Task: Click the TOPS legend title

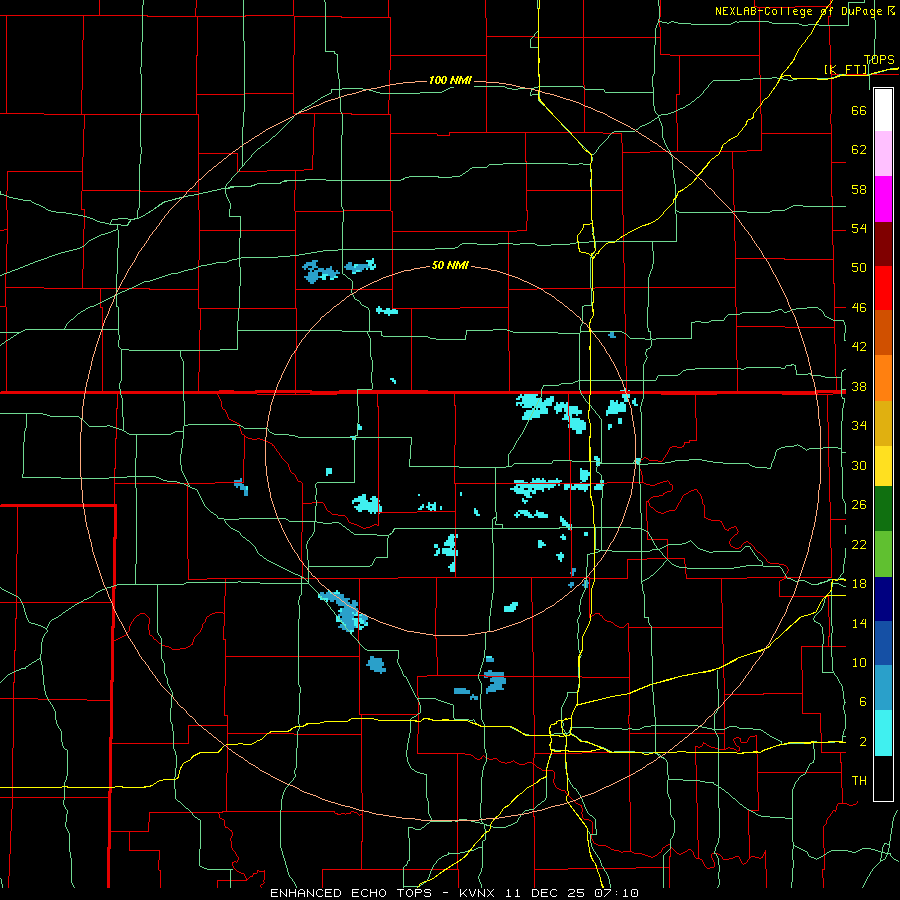Action: click(x=879, y=60)
